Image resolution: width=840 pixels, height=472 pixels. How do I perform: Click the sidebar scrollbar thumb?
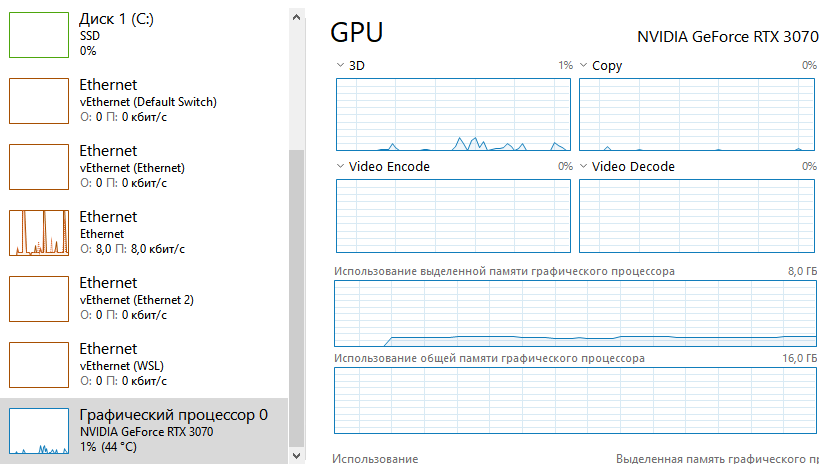click(x=294, y=300)
